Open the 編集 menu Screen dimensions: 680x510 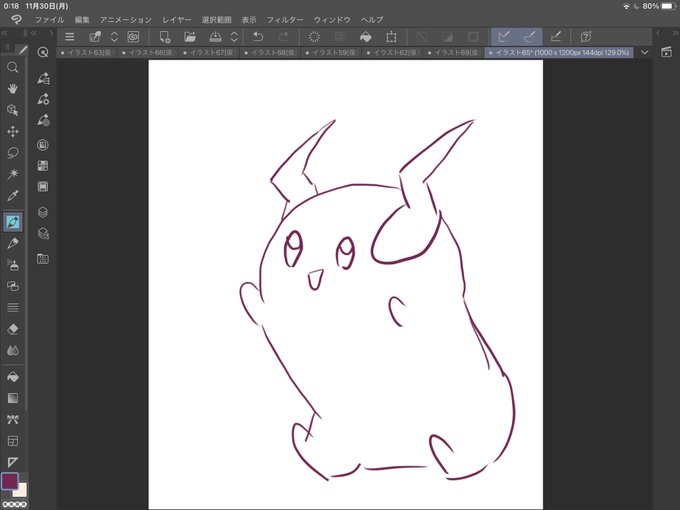[x=82, y=20]
